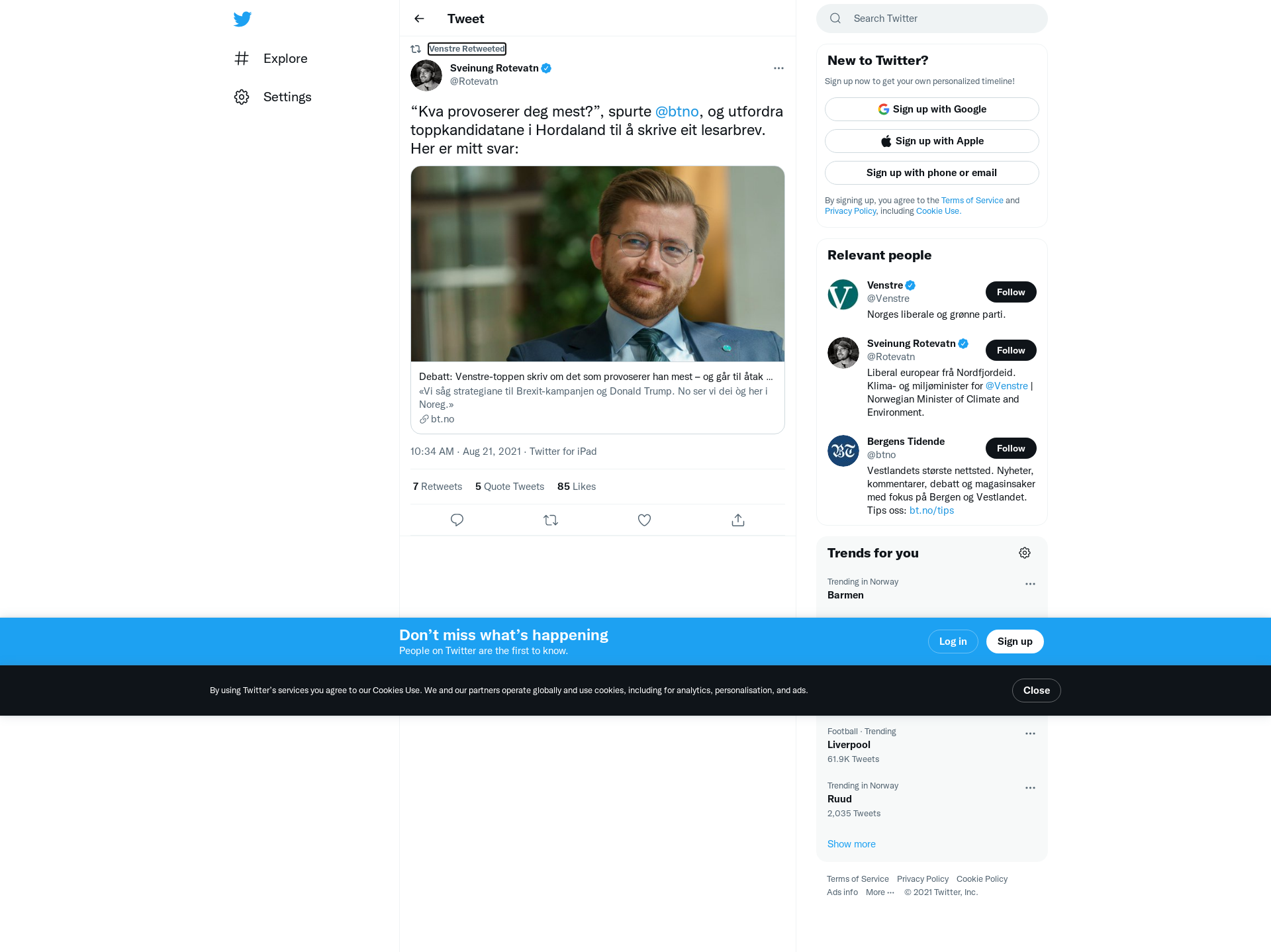Click the Twitter bird logo

242,19
